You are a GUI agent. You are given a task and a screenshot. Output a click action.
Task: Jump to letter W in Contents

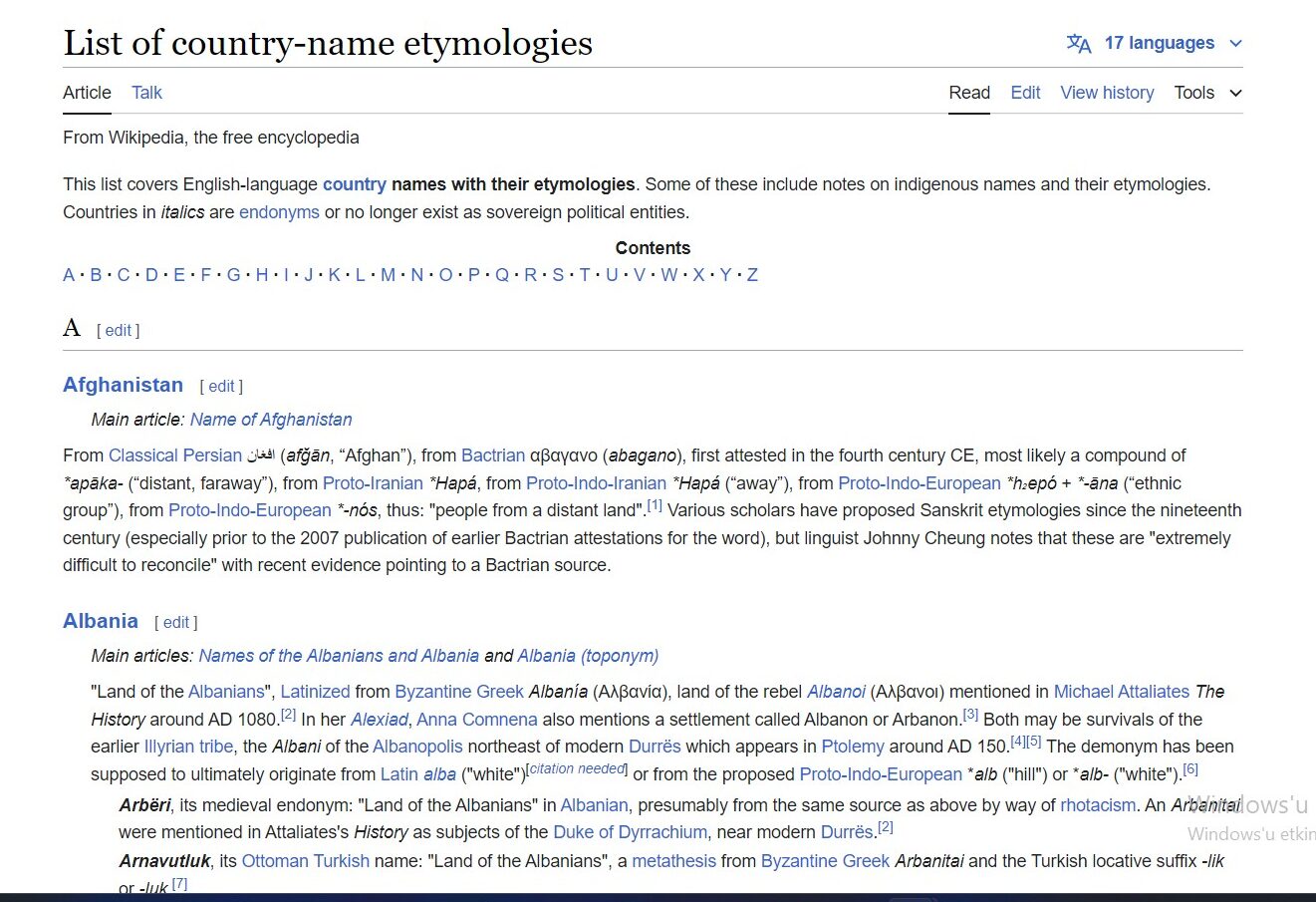(668, 275)
